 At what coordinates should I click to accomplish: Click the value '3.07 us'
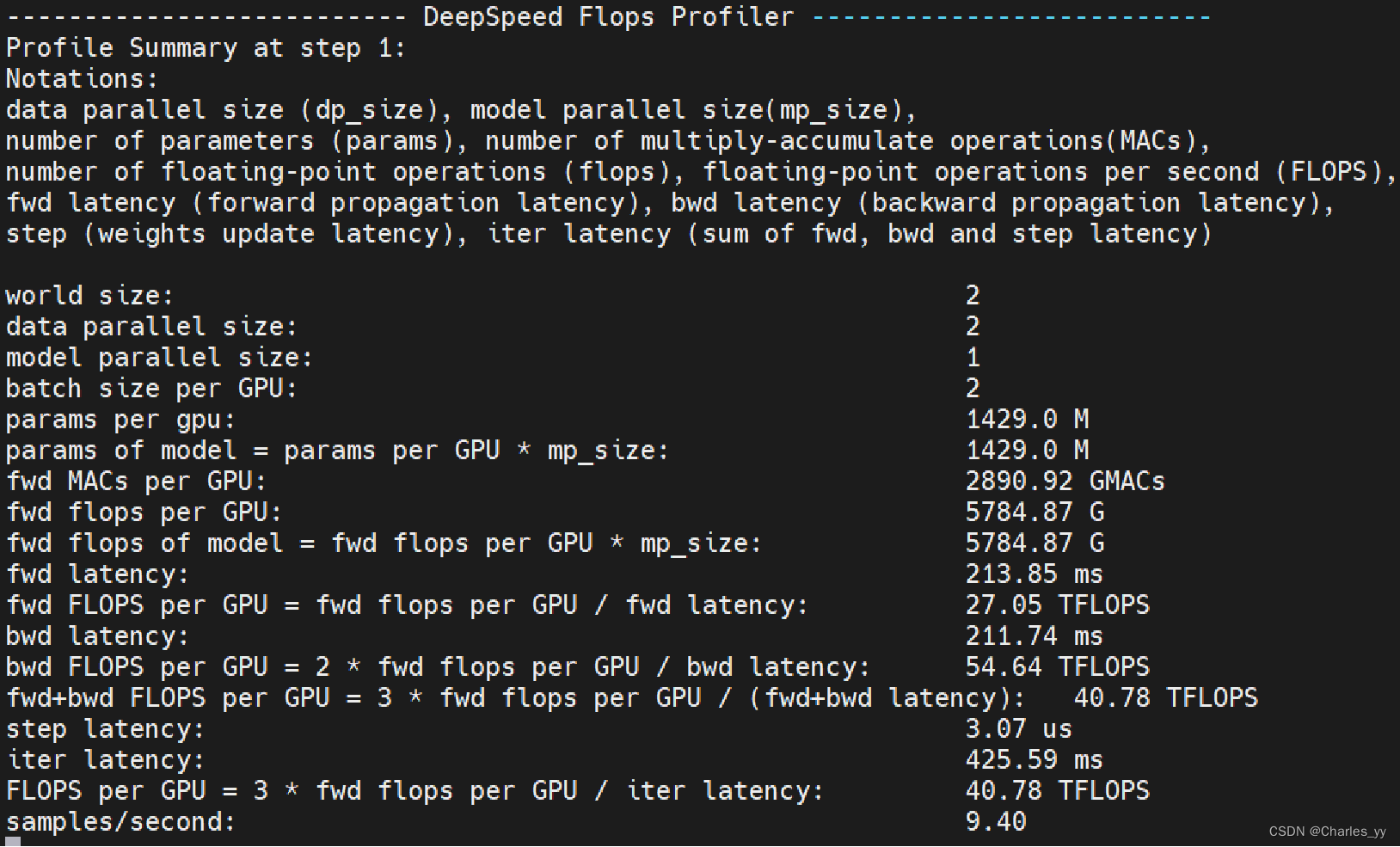click(1019, 729)
